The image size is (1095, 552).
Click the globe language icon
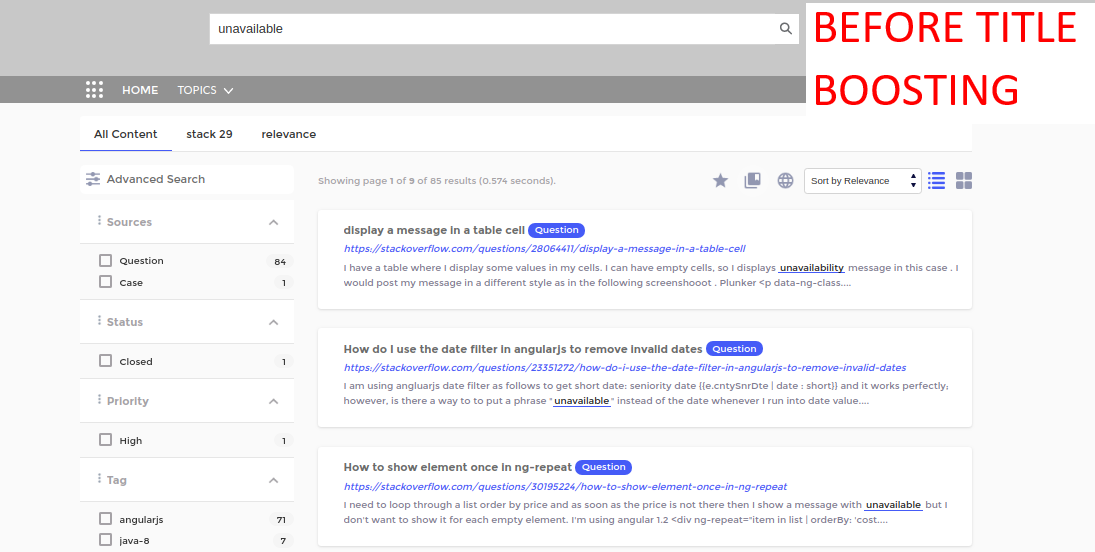(x=786, y=180)
